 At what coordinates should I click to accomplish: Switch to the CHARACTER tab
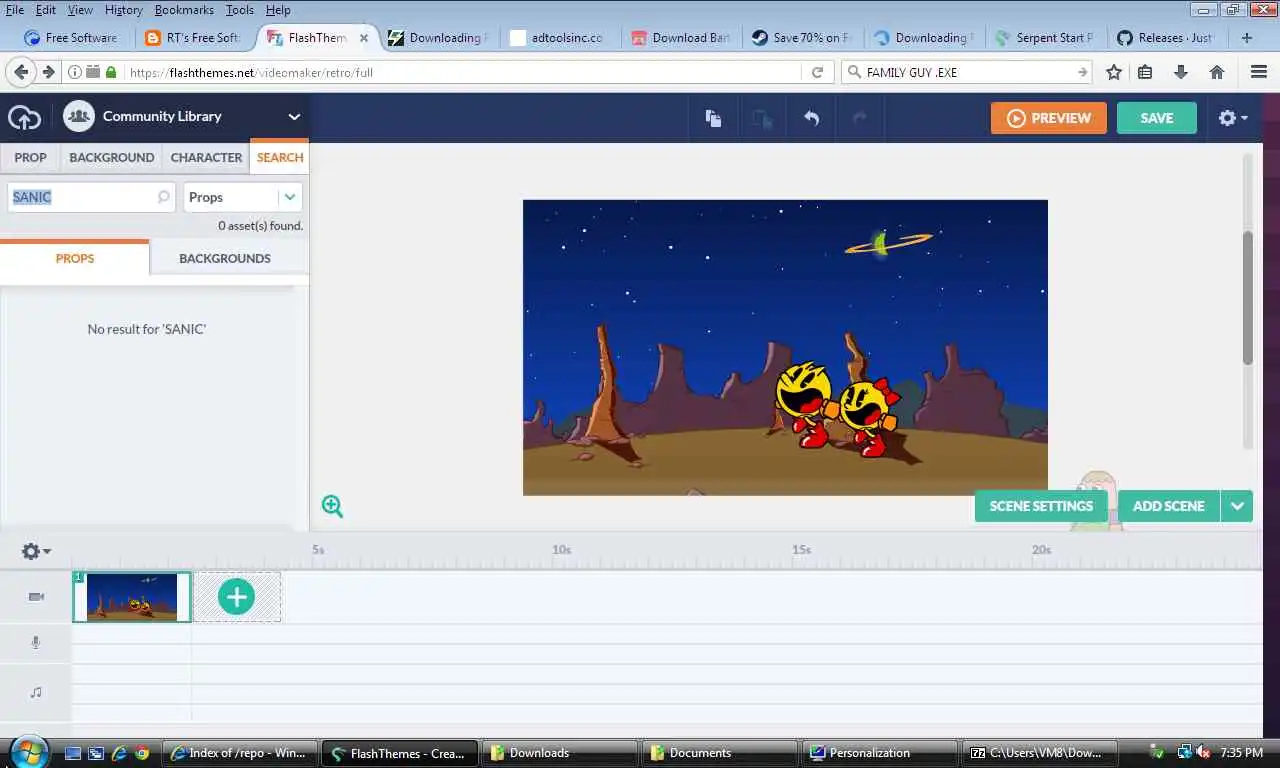206,157
